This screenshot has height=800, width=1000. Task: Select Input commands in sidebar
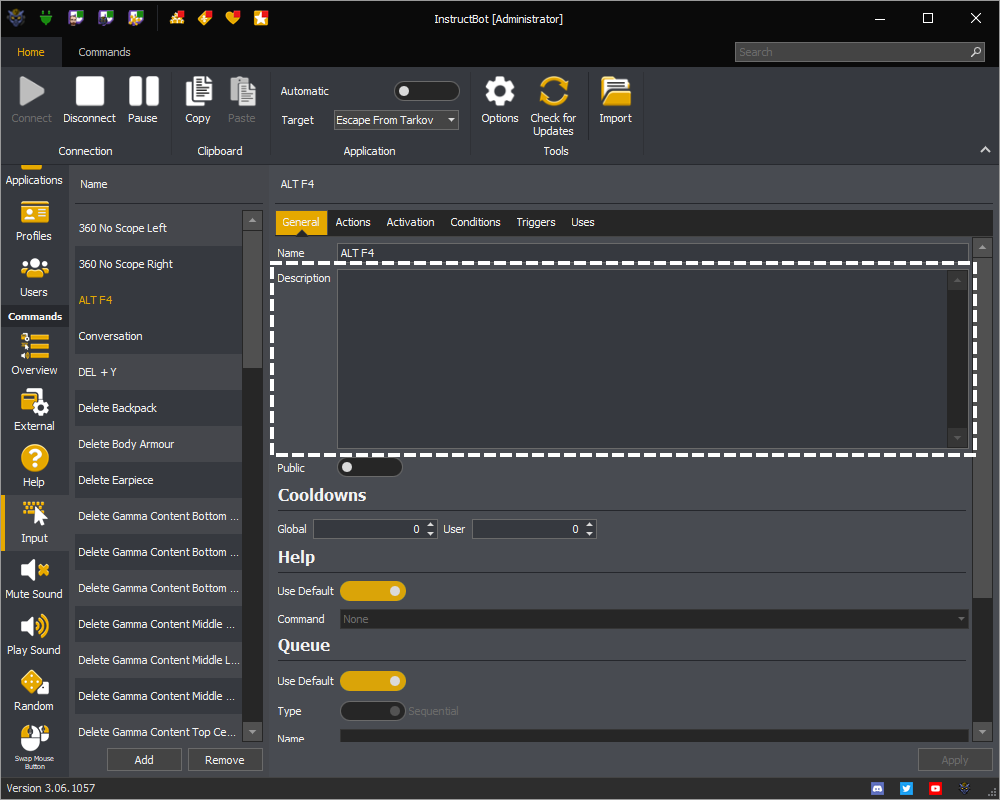34,522
